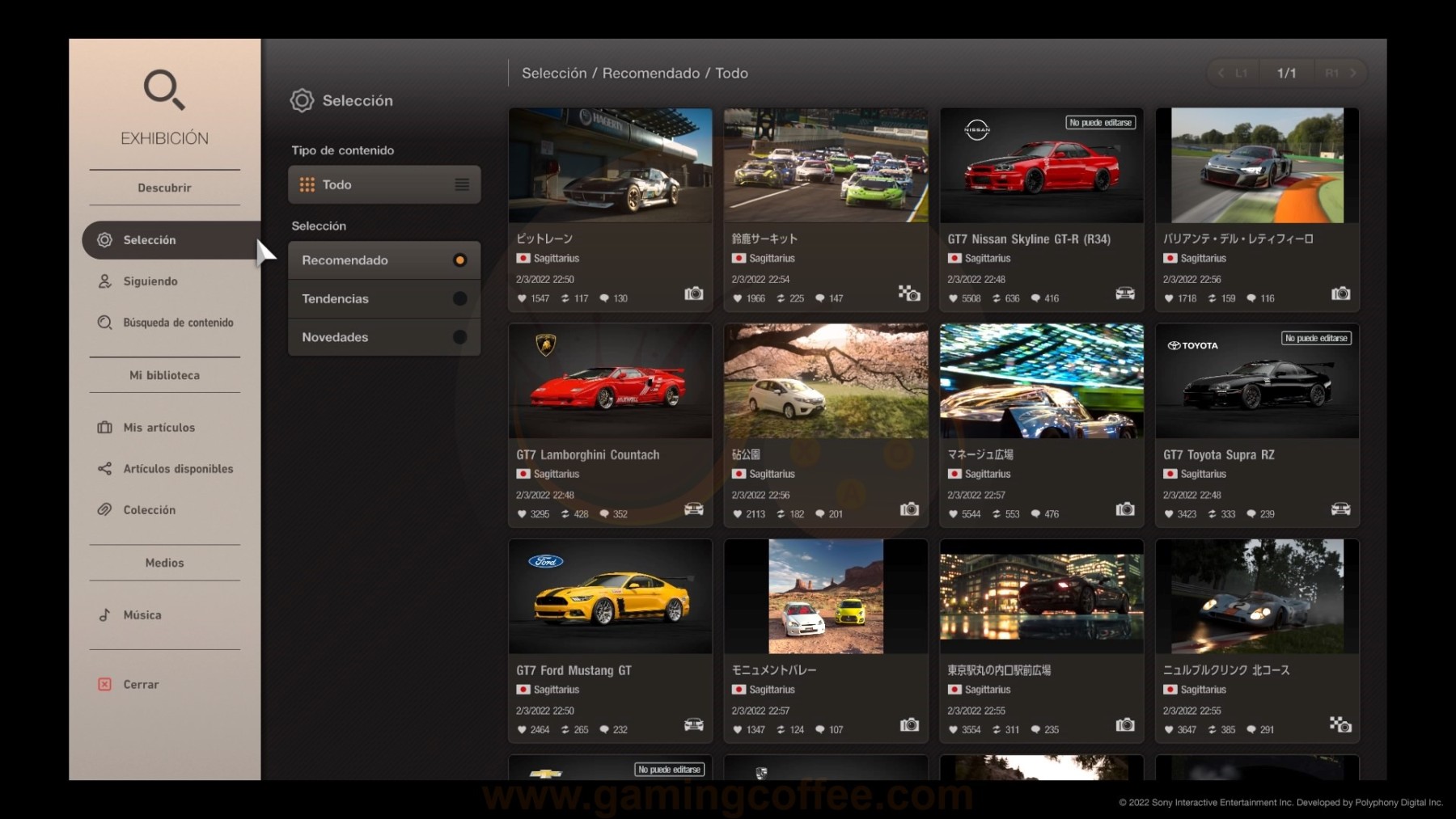Click the Selección gear icon in panel header
1456x819 pixels.
click(x=302, y=101)
